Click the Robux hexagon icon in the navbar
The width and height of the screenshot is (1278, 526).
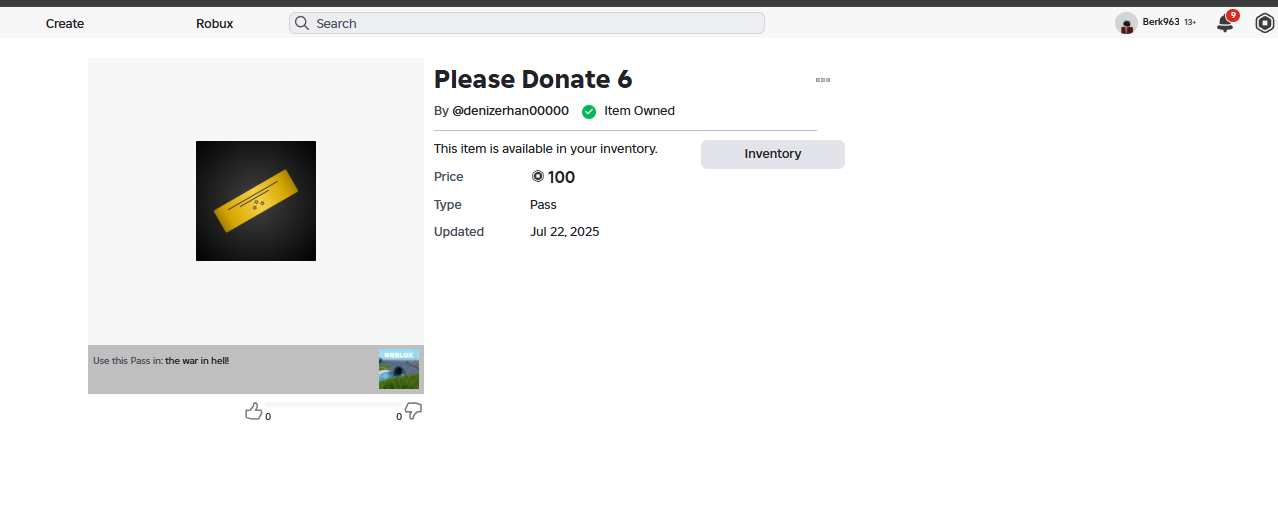(1264, 24)
